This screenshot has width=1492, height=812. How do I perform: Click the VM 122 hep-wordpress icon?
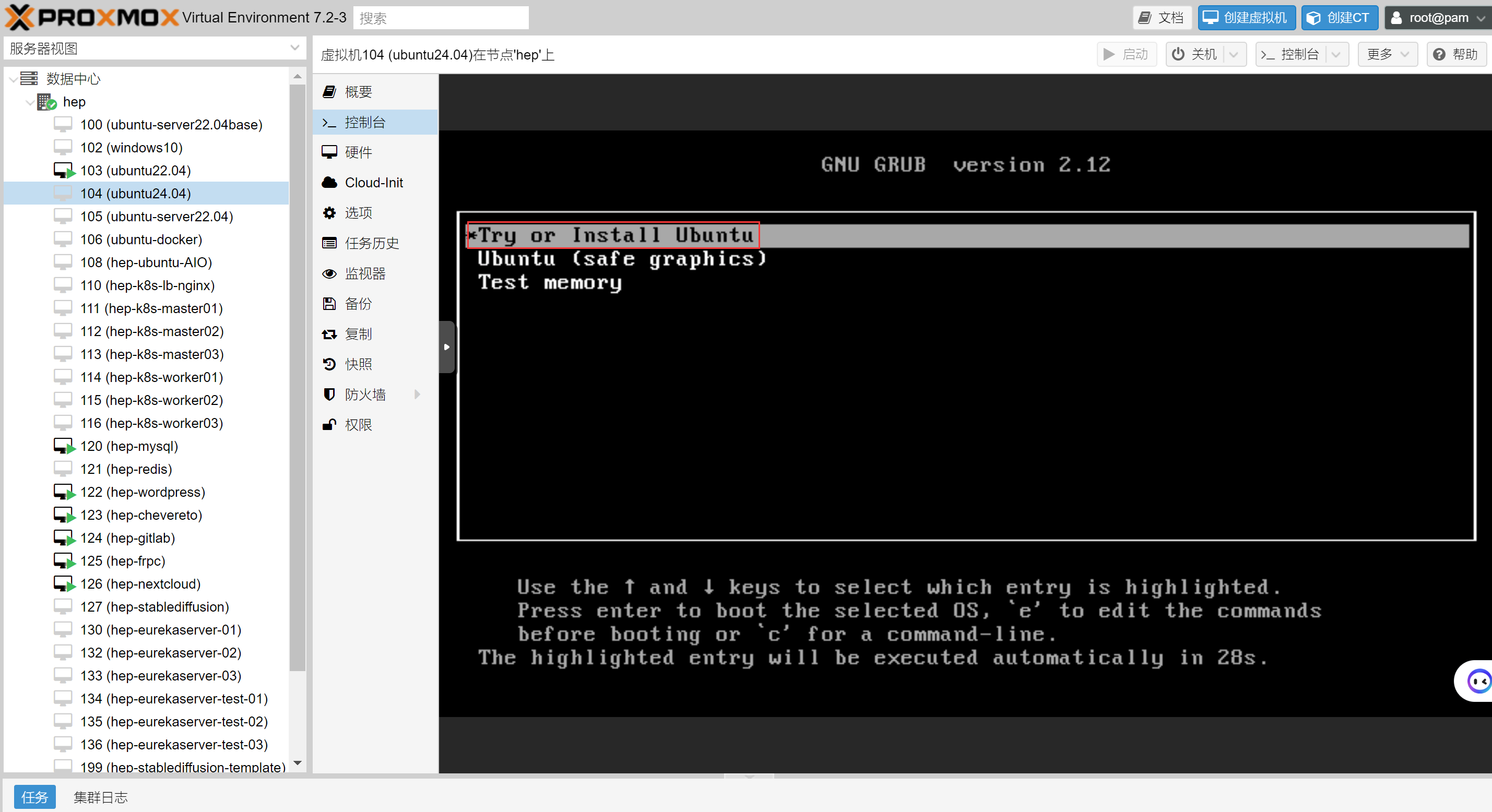click(64, 492)
